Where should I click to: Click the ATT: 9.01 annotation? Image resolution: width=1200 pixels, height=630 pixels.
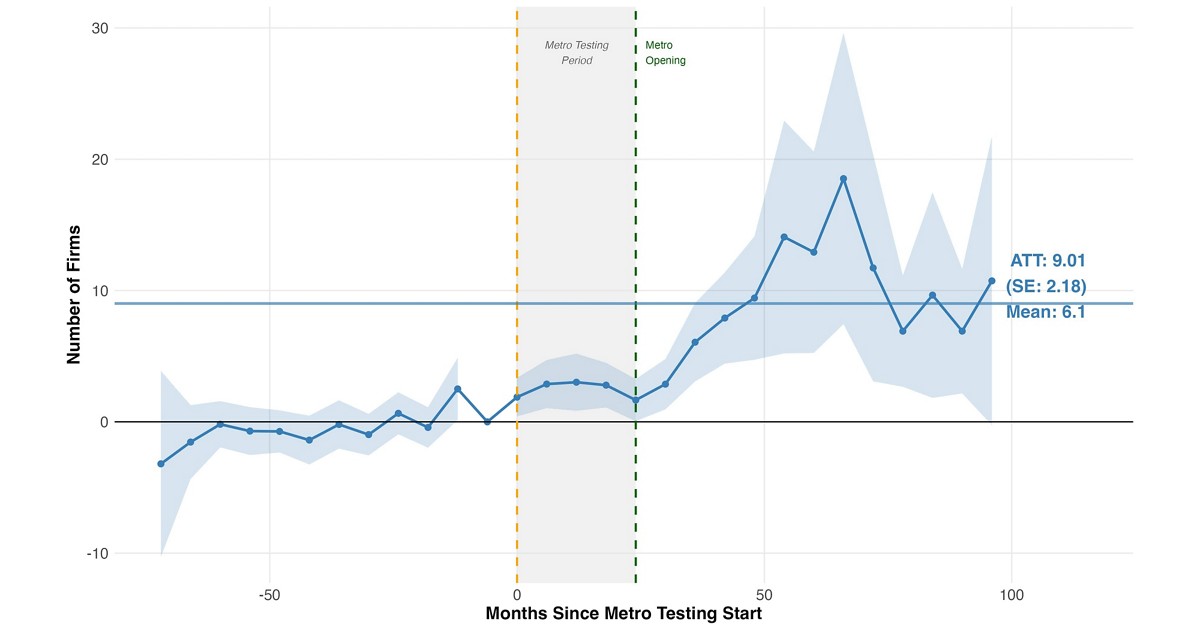point(1047,260)
